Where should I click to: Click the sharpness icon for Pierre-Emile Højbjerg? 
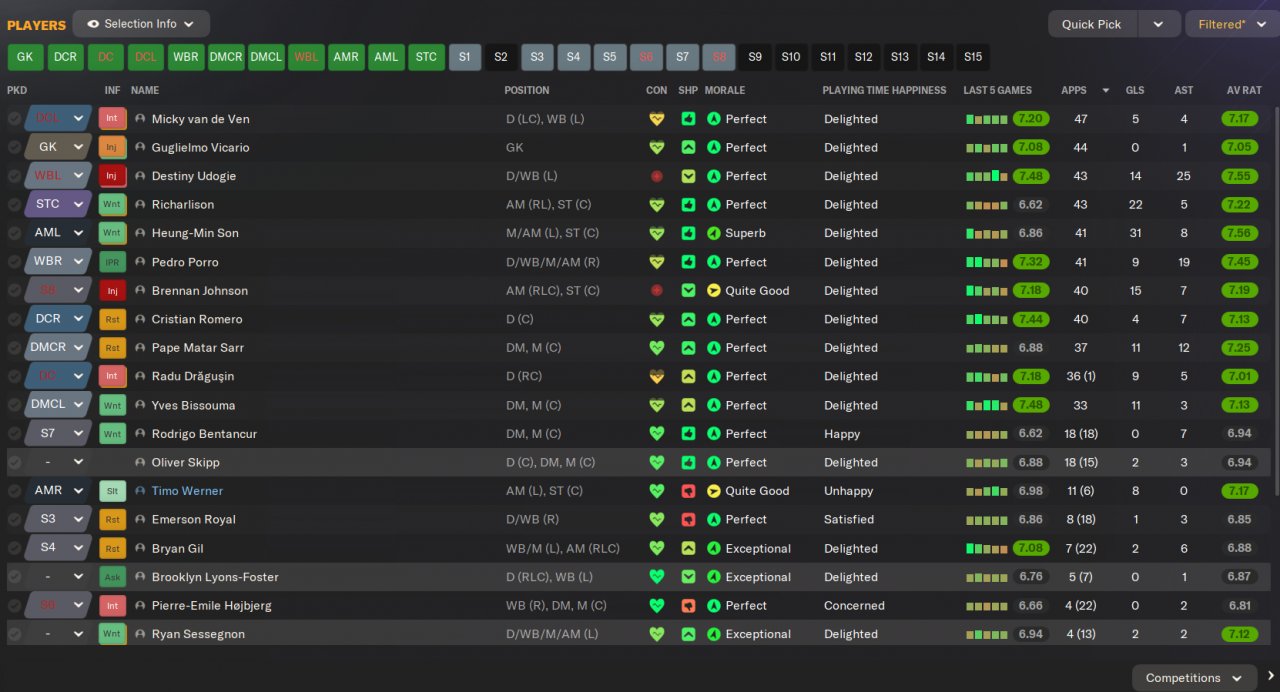click(x=688, y=605)
